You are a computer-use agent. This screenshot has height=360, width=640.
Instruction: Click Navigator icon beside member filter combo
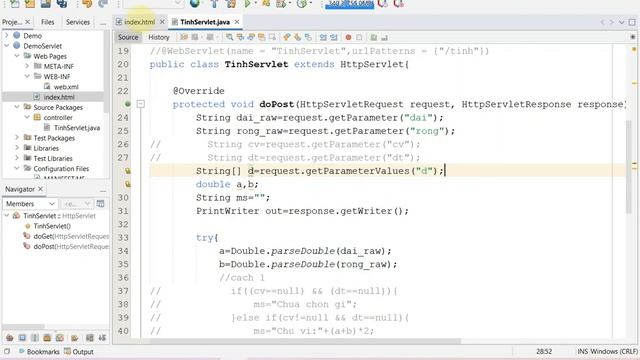coord(100,203)
